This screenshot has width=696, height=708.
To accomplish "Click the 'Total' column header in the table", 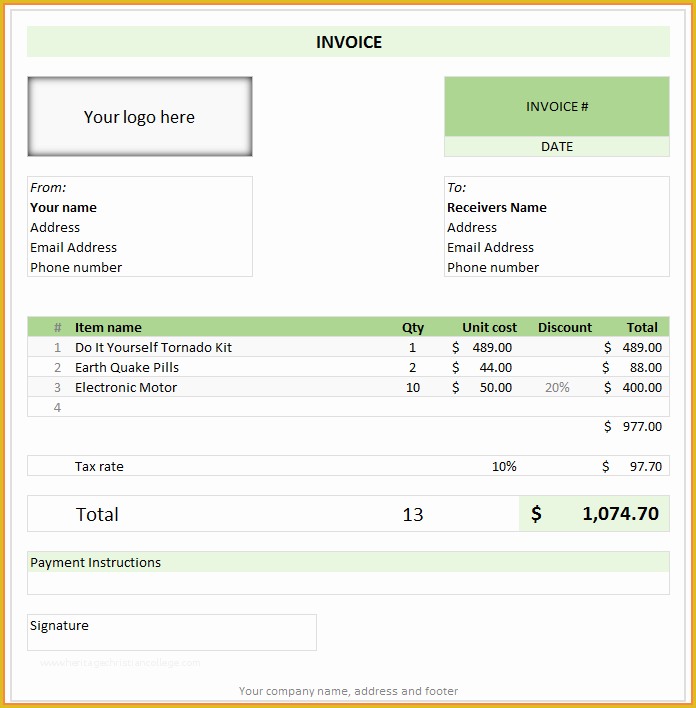I will [642, 327].
